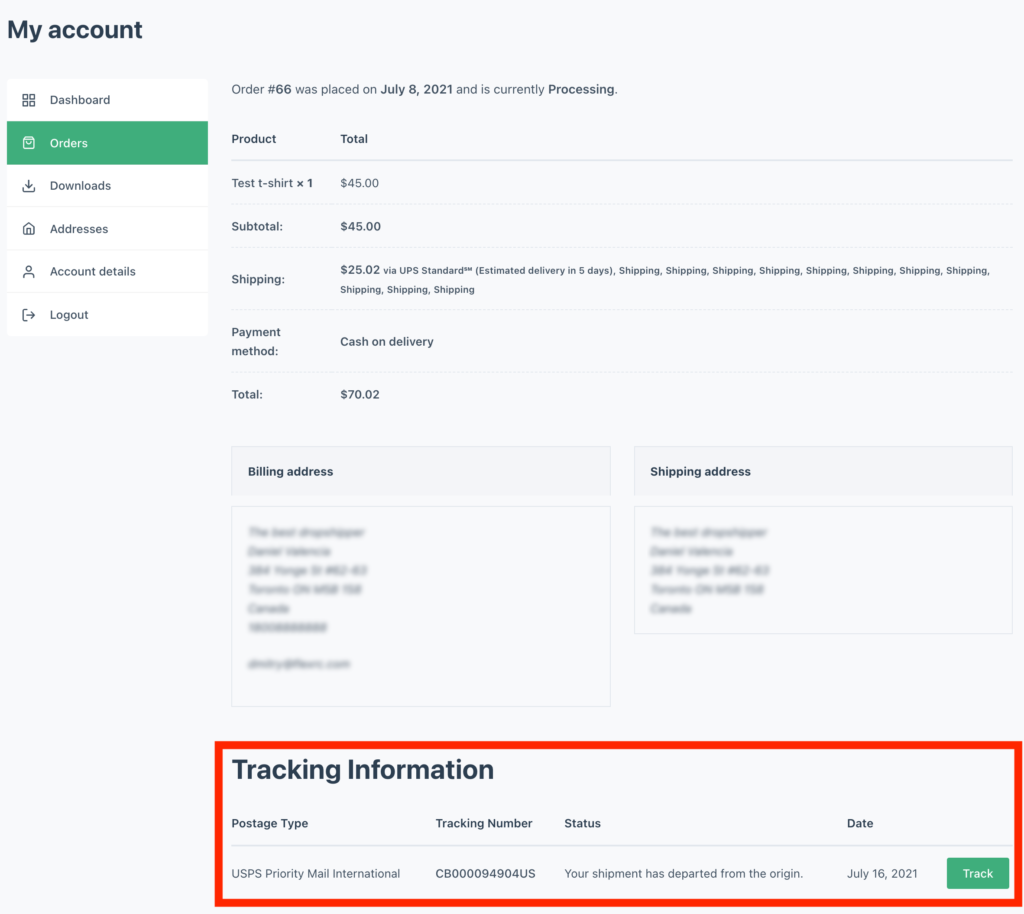Go to the Downloads section
1024x914 pixels.
click(80, 186)
